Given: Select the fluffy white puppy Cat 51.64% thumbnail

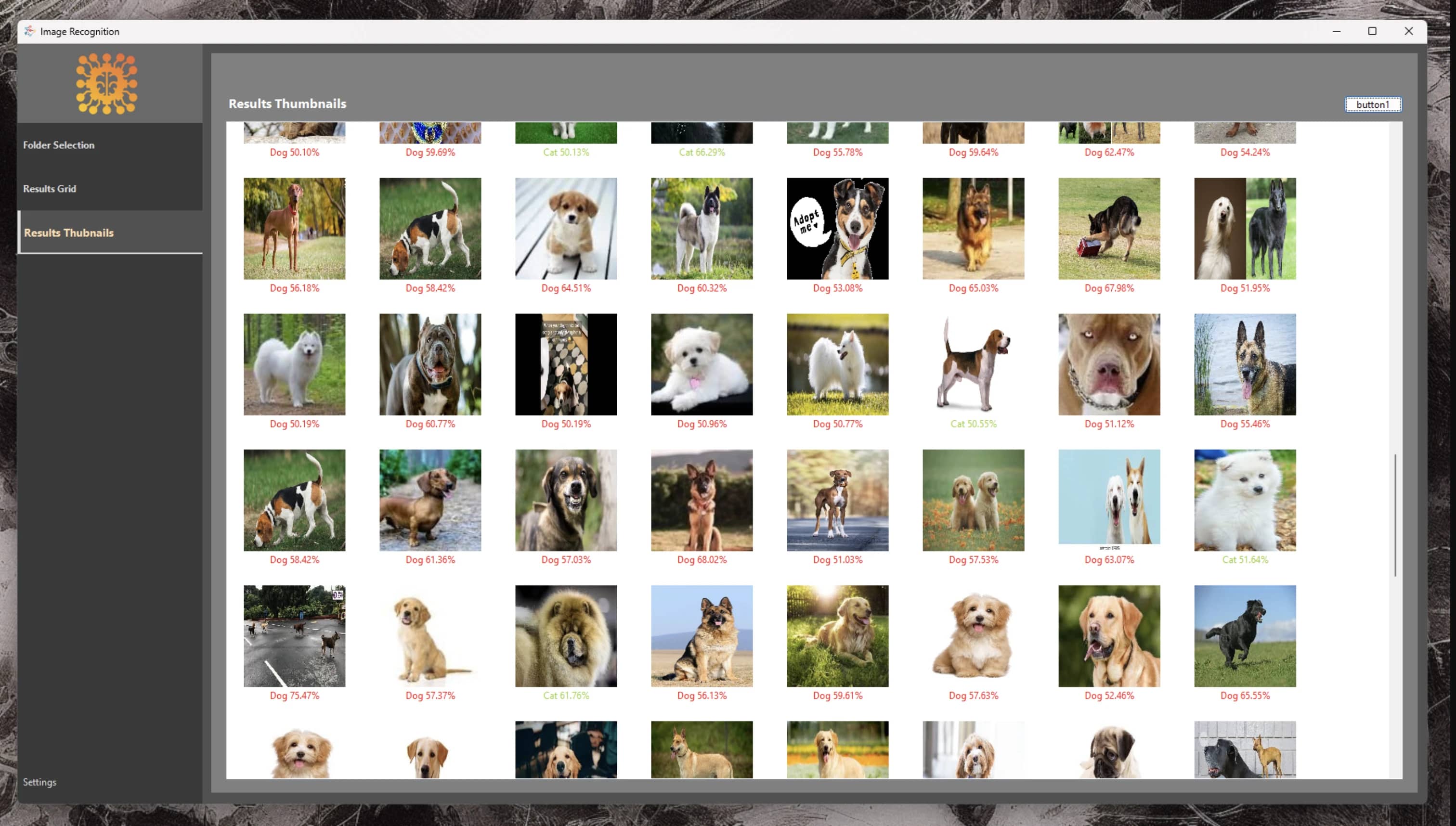Looking at the screenshot, I should (x=1245, y=501).
